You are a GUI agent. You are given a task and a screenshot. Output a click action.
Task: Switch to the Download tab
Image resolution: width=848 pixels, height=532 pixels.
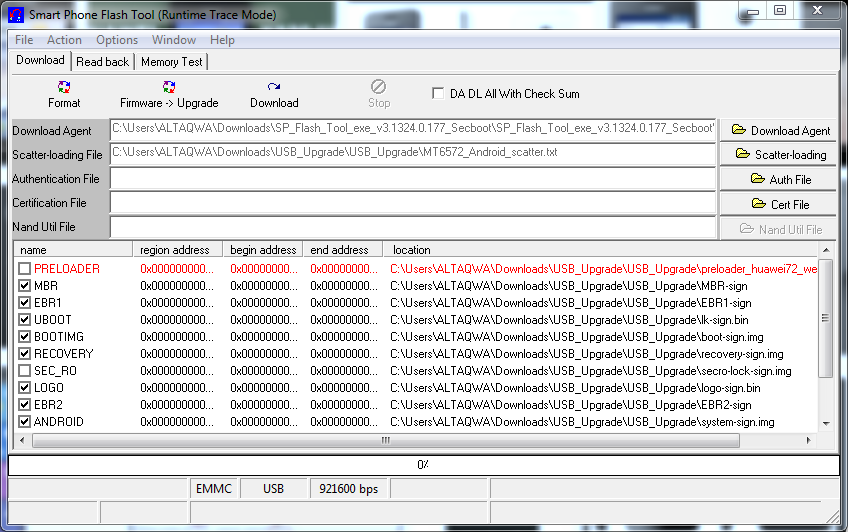click(x=40, y=60)
